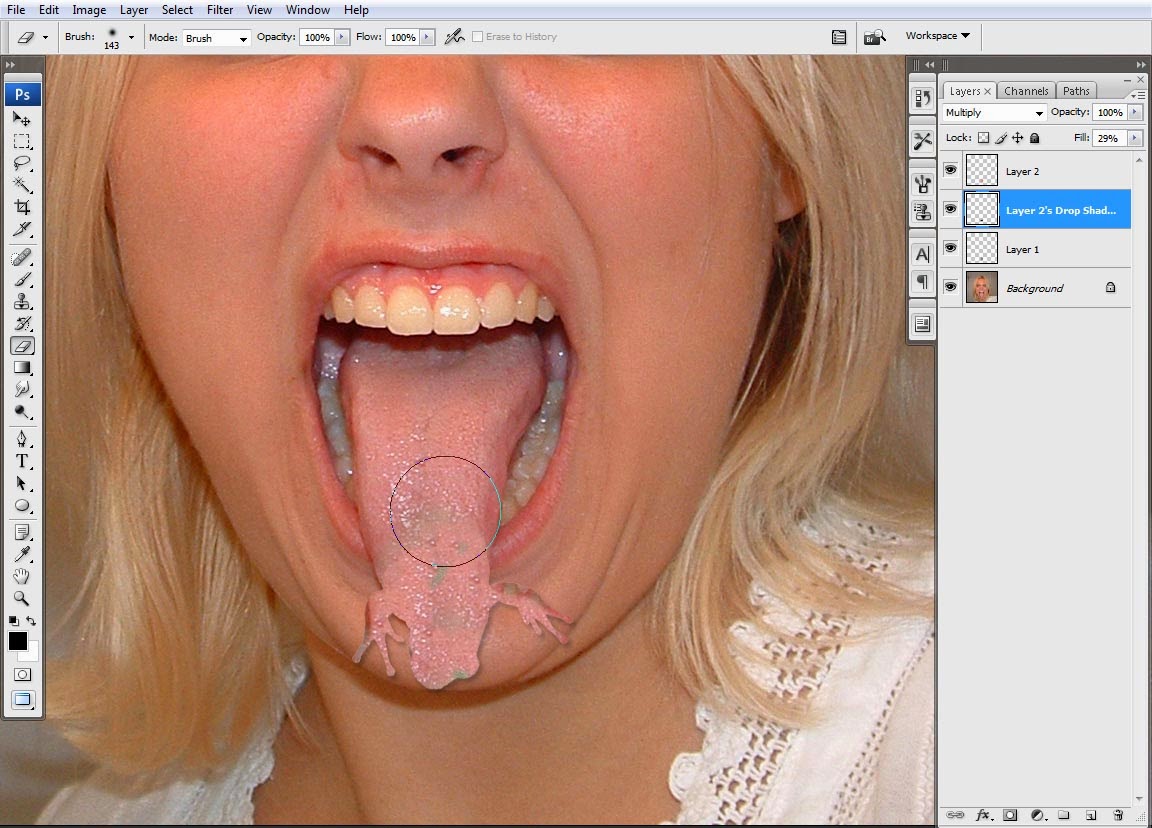Open the Layer Comps panel icon
1152x828 pixels.
[x=923, y=324]
